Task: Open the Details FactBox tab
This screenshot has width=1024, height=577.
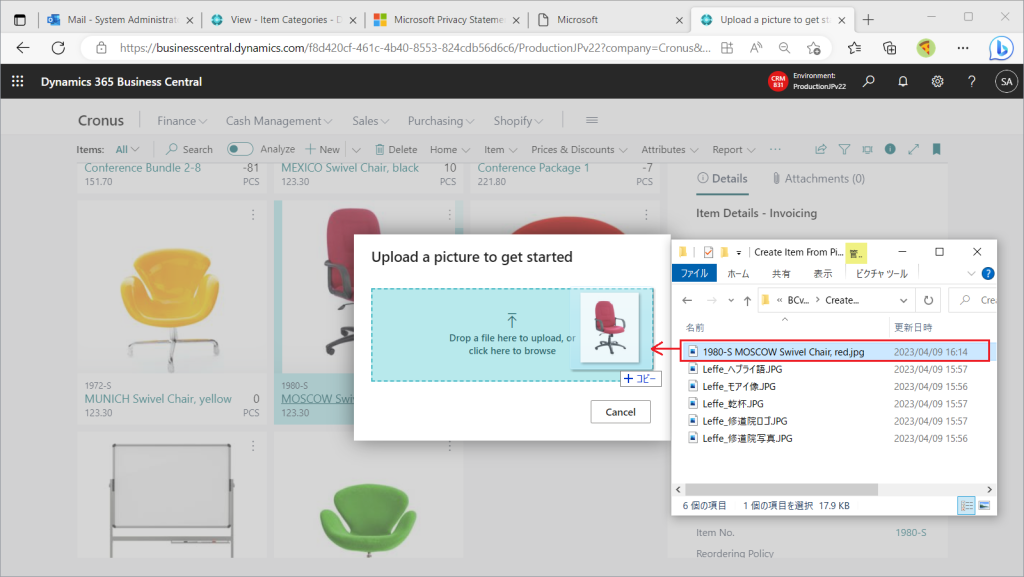Action: coord(722,178)
